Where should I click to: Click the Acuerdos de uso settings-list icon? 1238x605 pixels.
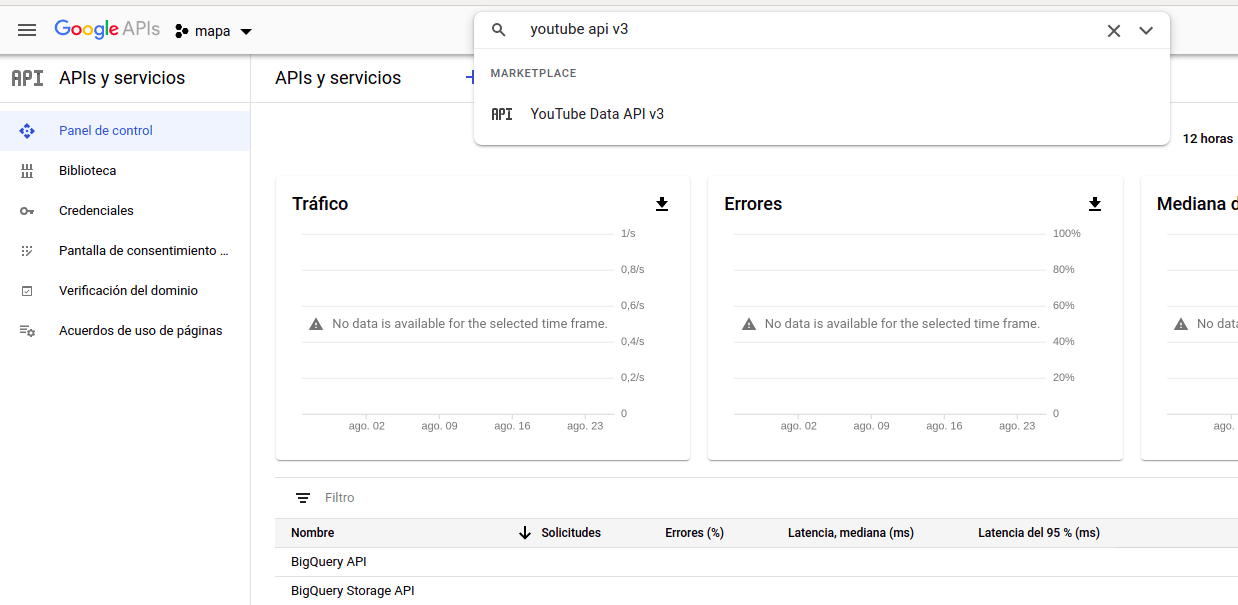pos(27,331)
